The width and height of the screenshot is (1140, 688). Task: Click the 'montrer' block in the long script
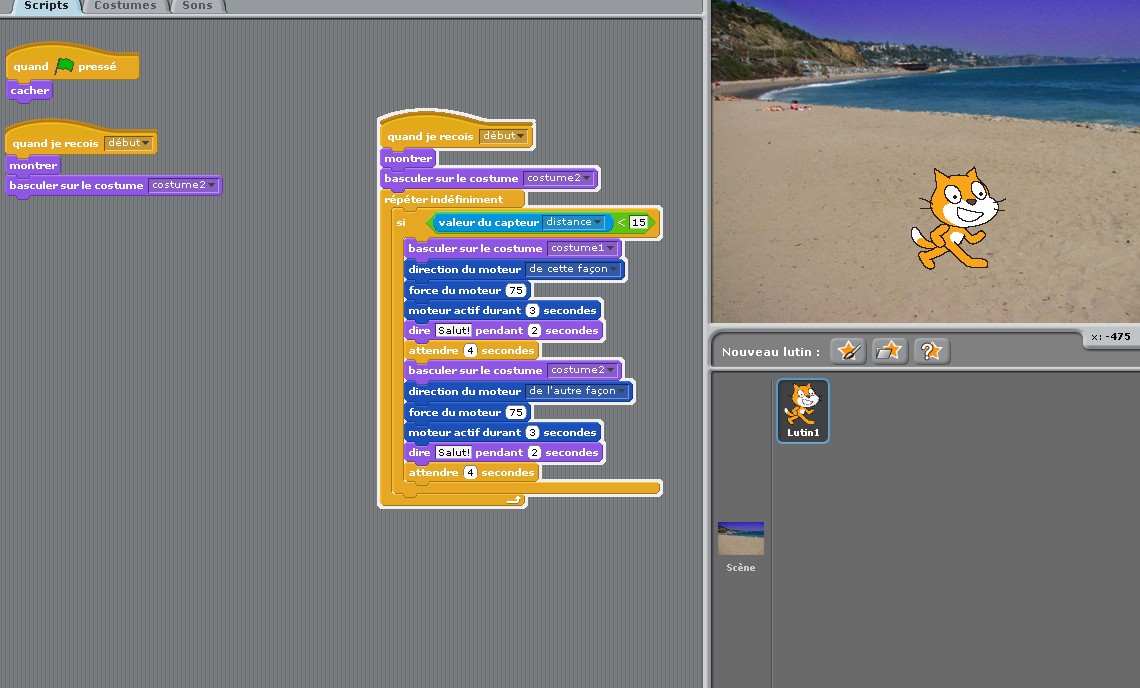coord(408,159)
